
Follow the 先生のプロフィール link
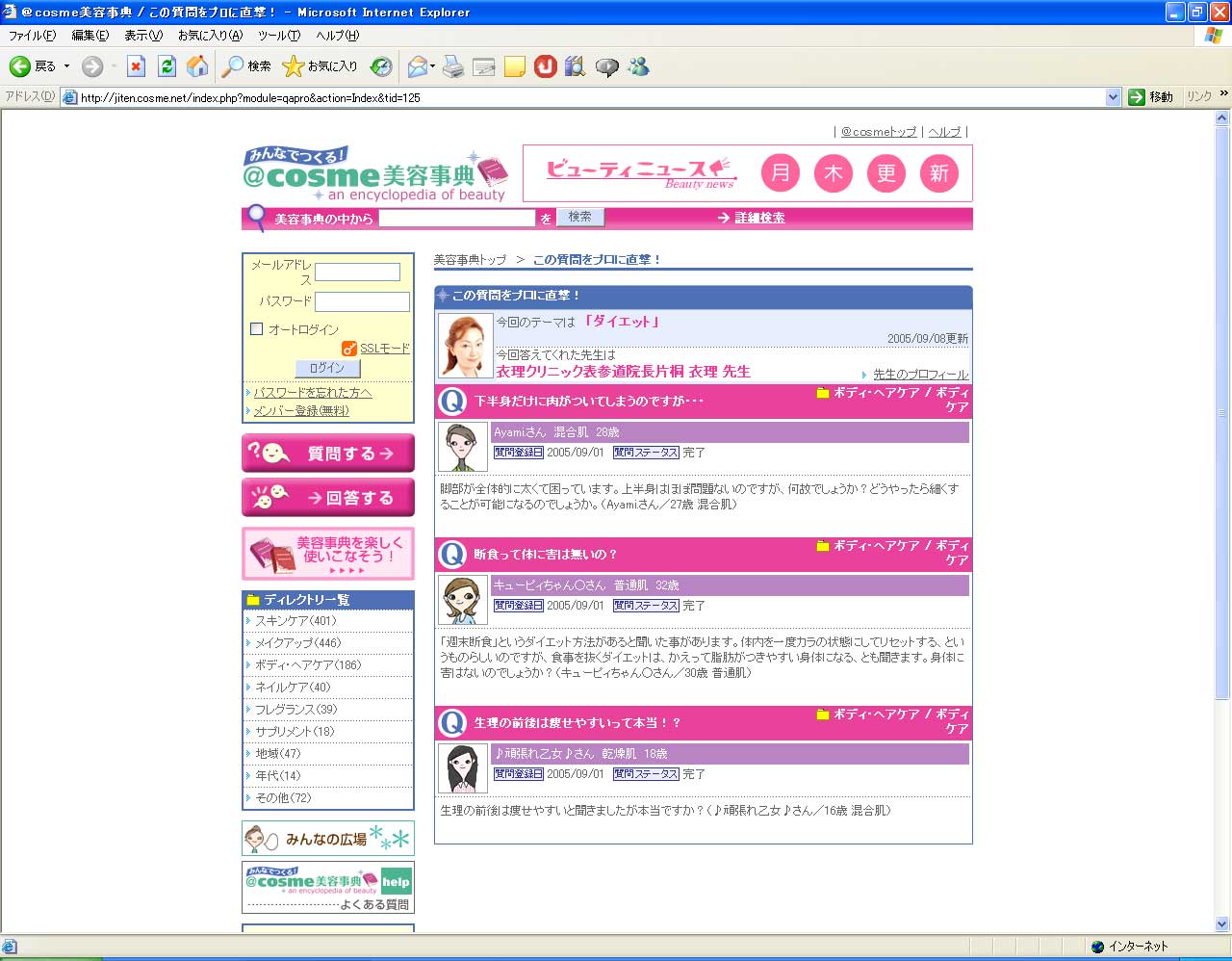(920, 375)
